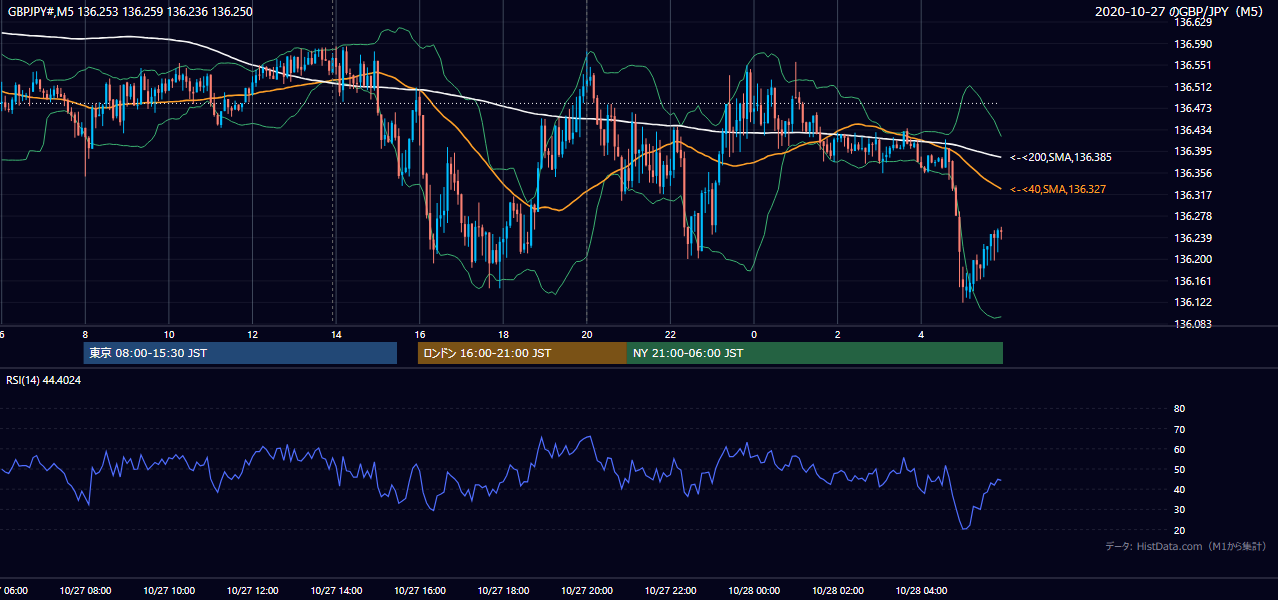Click the 10/28 00:00 date label

pos(754,591)
